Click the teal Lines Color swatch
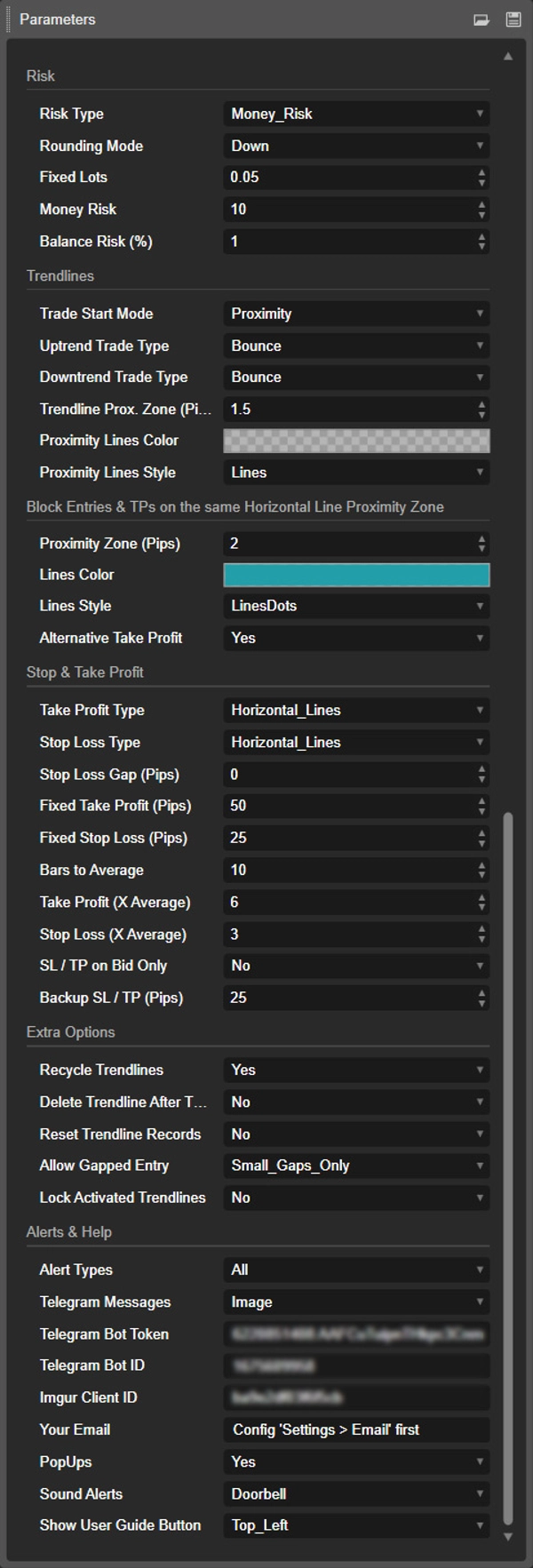Image resolution: width=533 pixels, height=1568 pixels. point(355,575)
